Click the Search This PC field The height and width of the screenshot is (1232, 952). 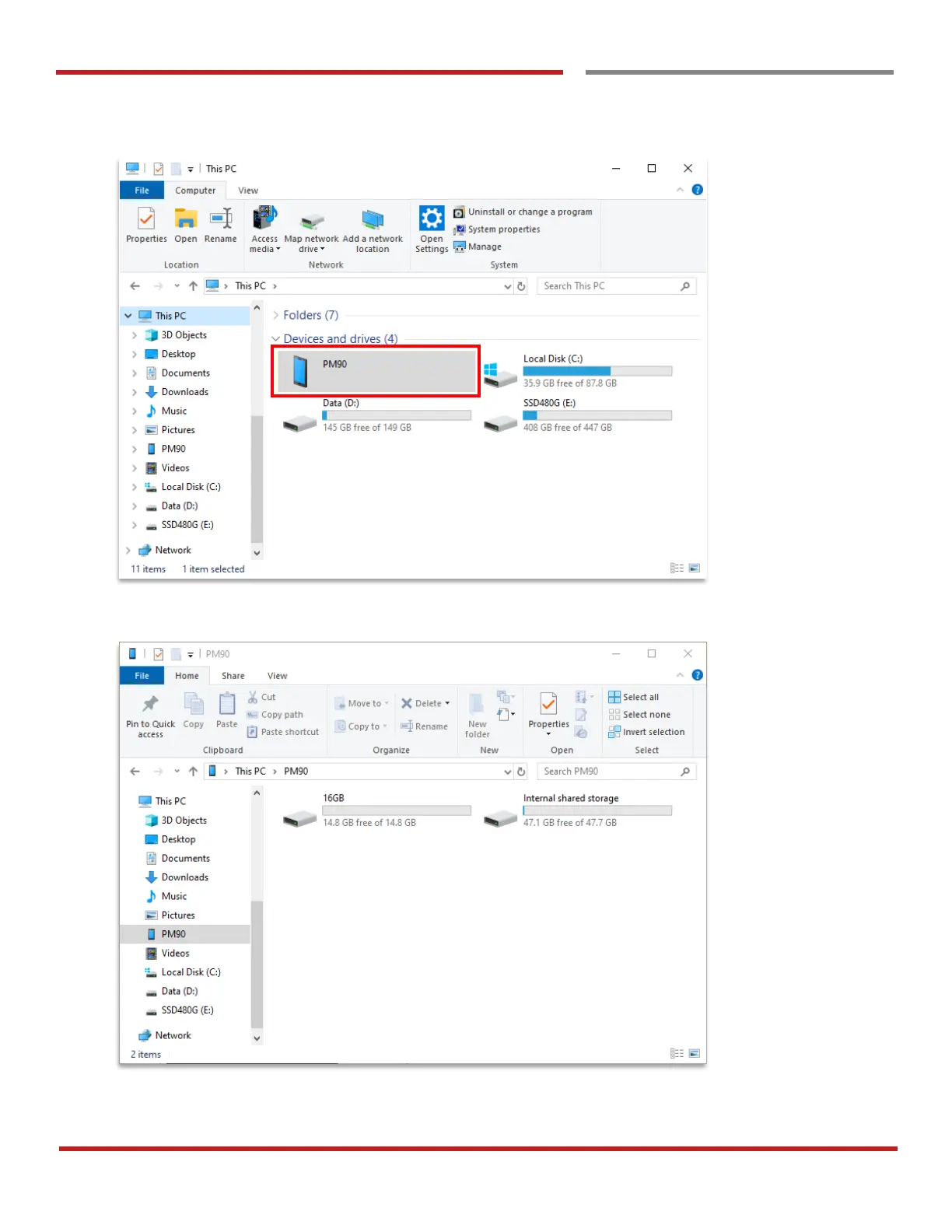pyautogui.click(x=616, y=286)
